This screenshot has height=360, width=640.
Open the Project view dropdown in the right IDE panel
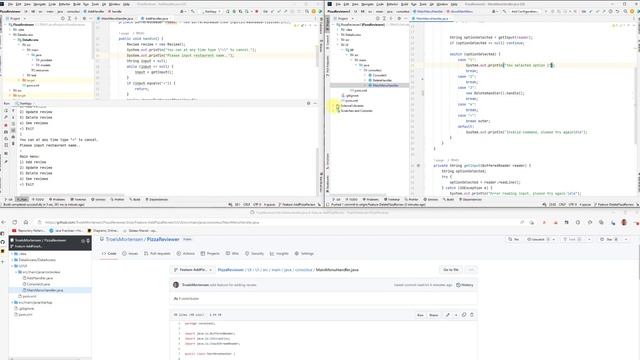[x=343, y=18]
